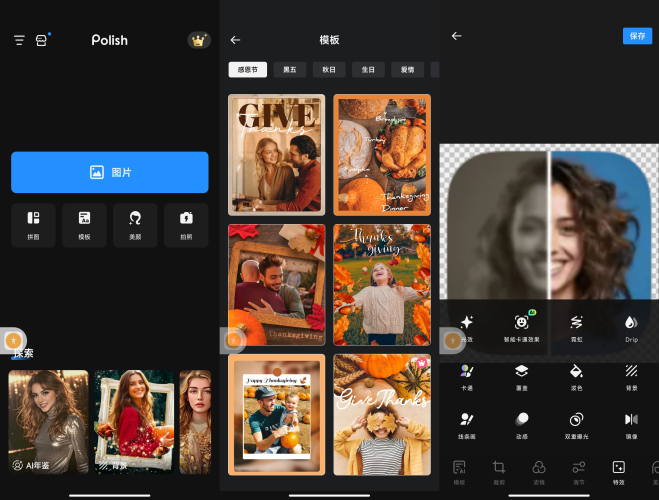
Task: Open the store icon beside the menu
Action: click(x=42, y=40)
